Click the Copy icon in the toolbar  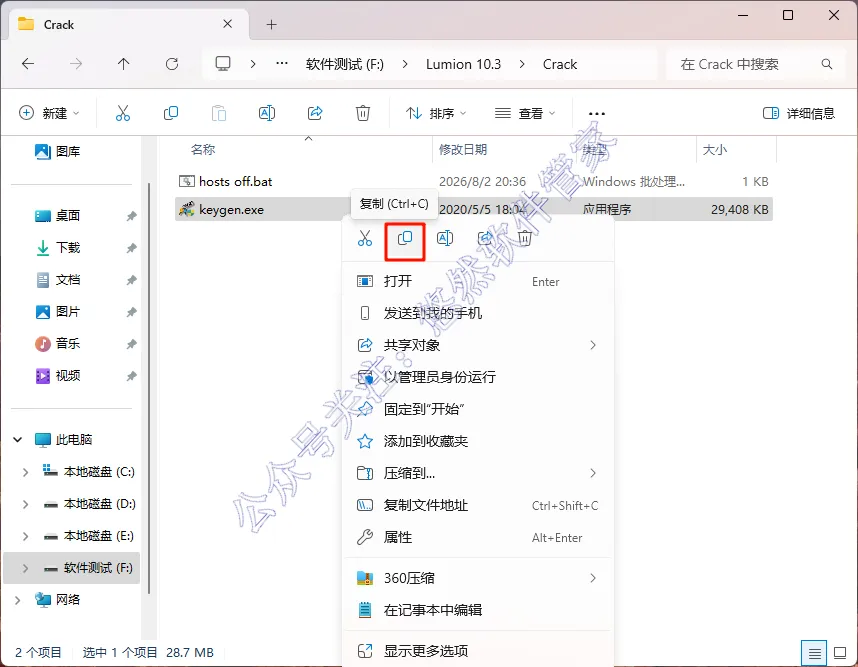171,113
